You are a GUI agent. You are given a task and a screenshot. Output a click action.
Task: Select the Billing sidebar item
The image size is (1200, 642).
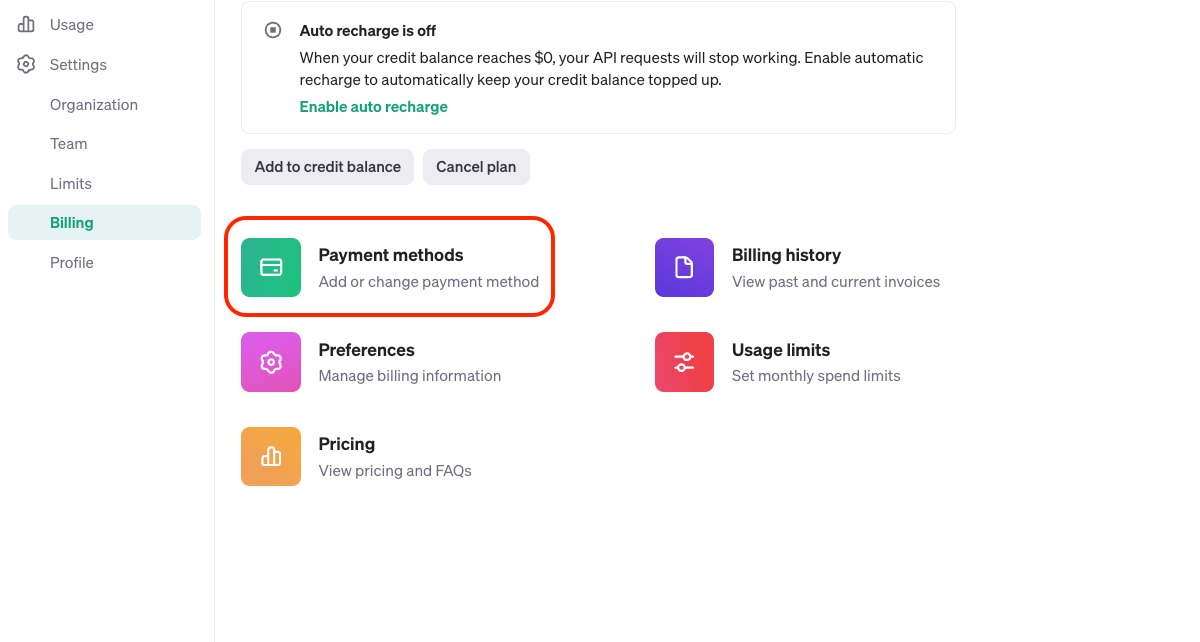(104, 222)
